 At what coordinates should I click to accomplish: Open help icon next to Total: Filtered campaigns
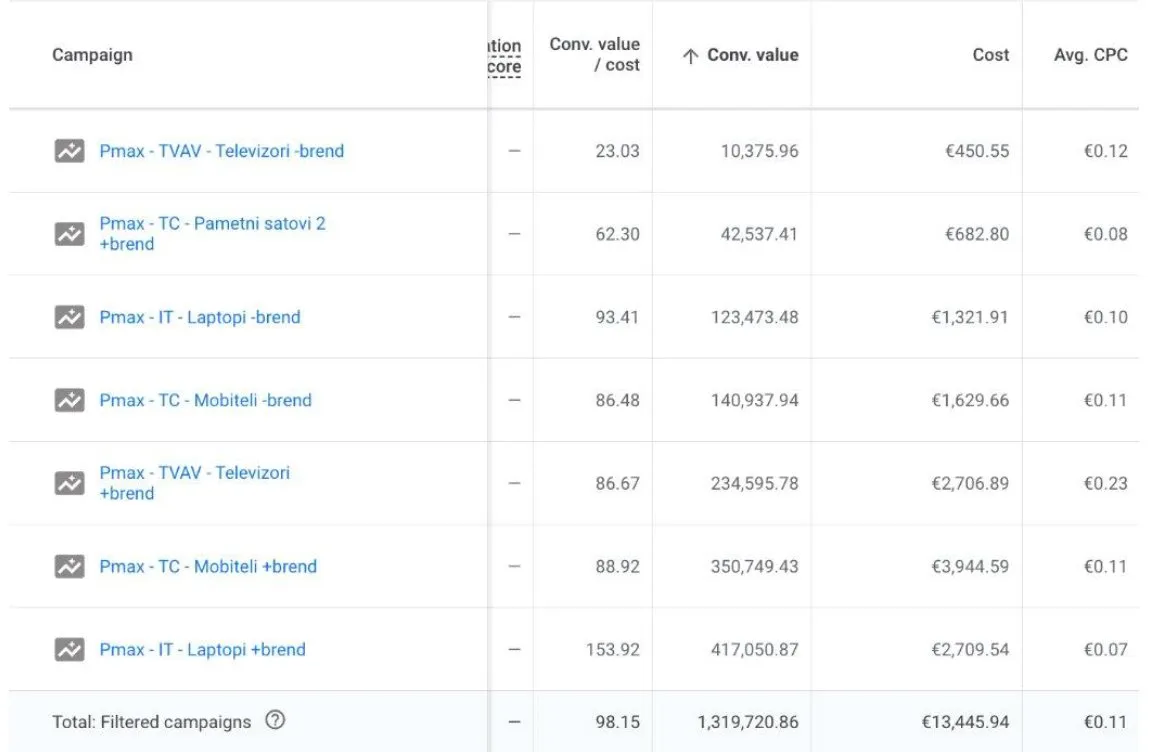tap(275, 720)
